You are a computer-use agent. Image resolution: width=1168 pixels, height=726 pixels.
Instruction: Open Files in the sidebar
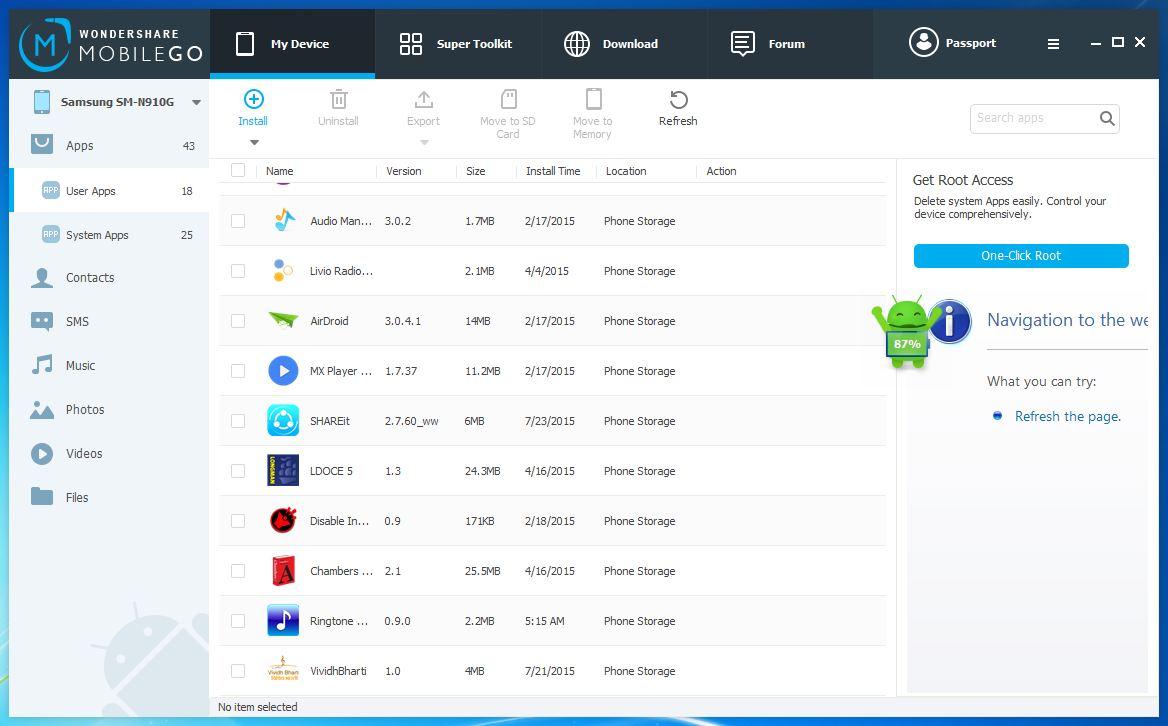pyautogui.click(x=110, y=497)
